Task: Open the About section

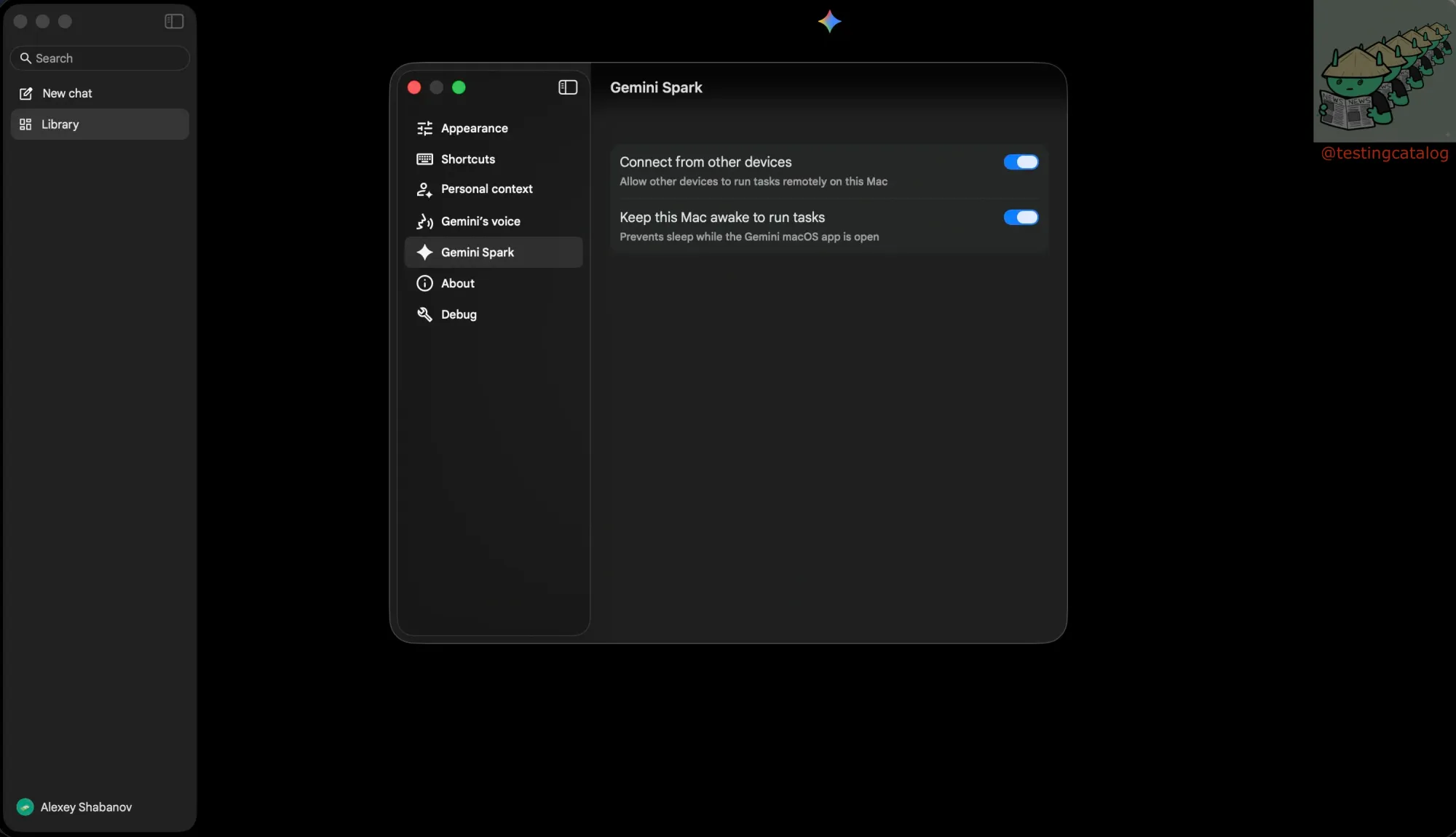Action: pyautogui.click(x=494, y=283)
